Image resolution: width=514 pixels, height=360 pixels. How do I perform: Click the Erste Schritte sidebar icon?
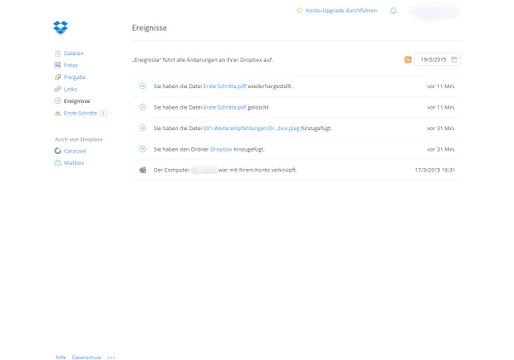(x=58, y=113)
